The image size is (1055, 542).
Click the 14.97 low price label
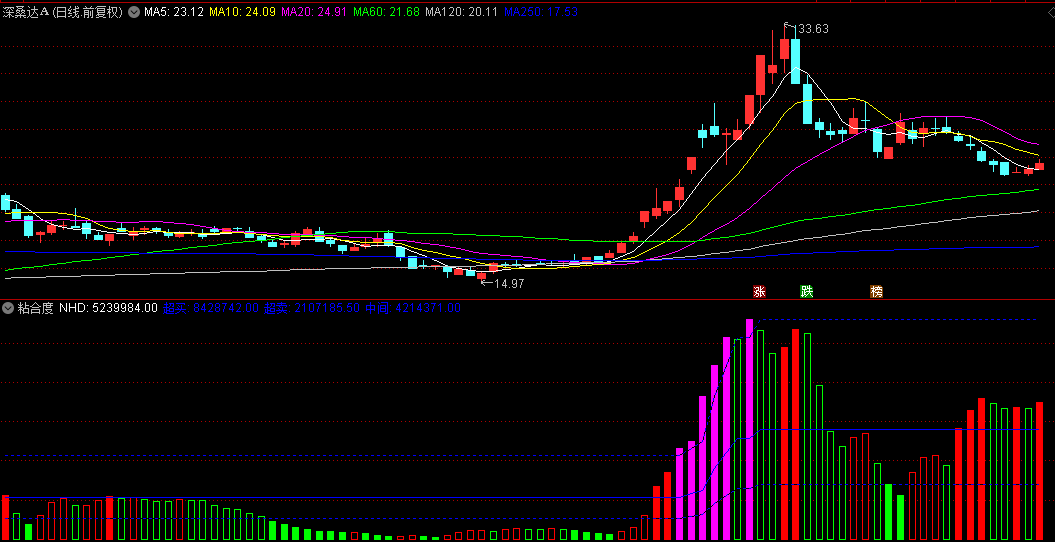(509, 284)
